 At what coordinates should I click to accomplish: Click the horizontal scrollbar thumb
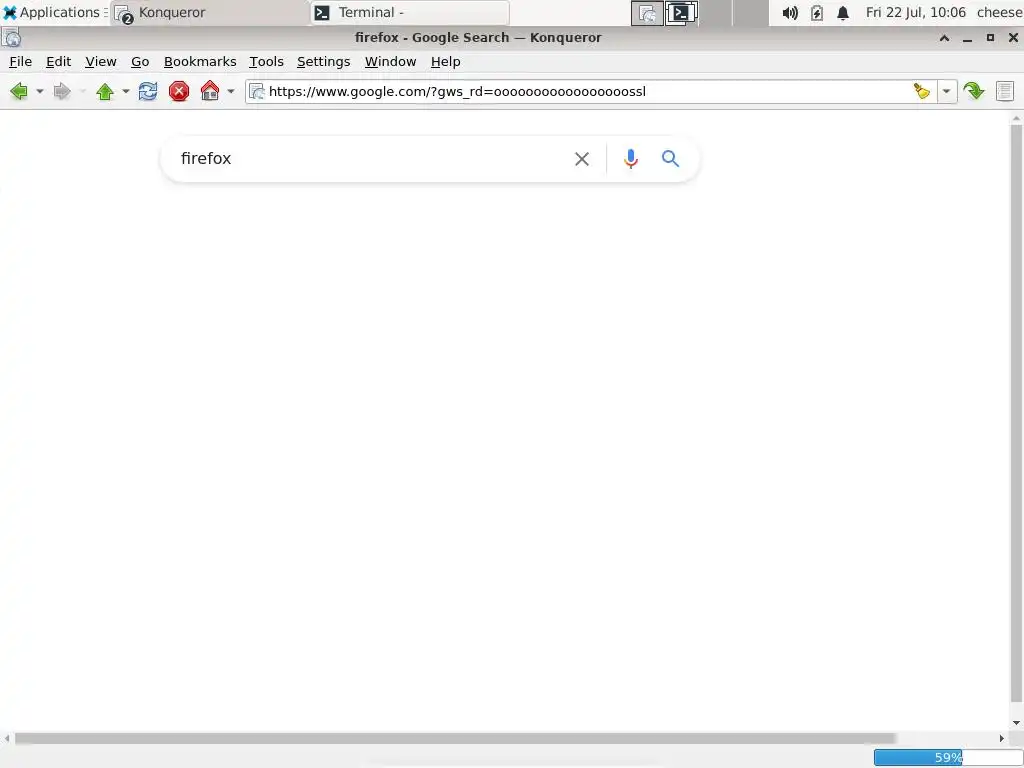[455, 739]
